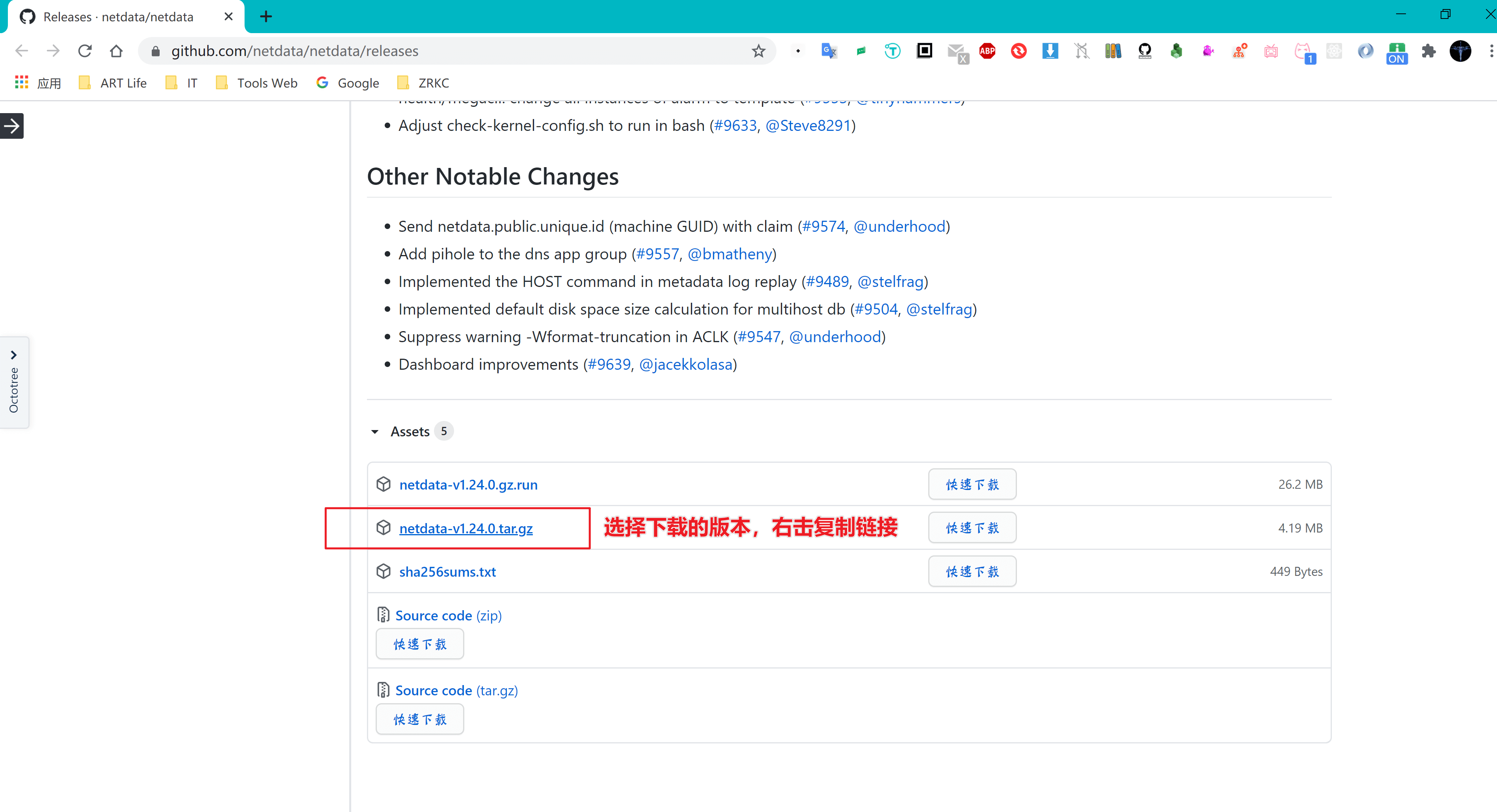Click the dark arrow sidebar toggle icon
Viewport: 1497px width, 812px height.
11,126
